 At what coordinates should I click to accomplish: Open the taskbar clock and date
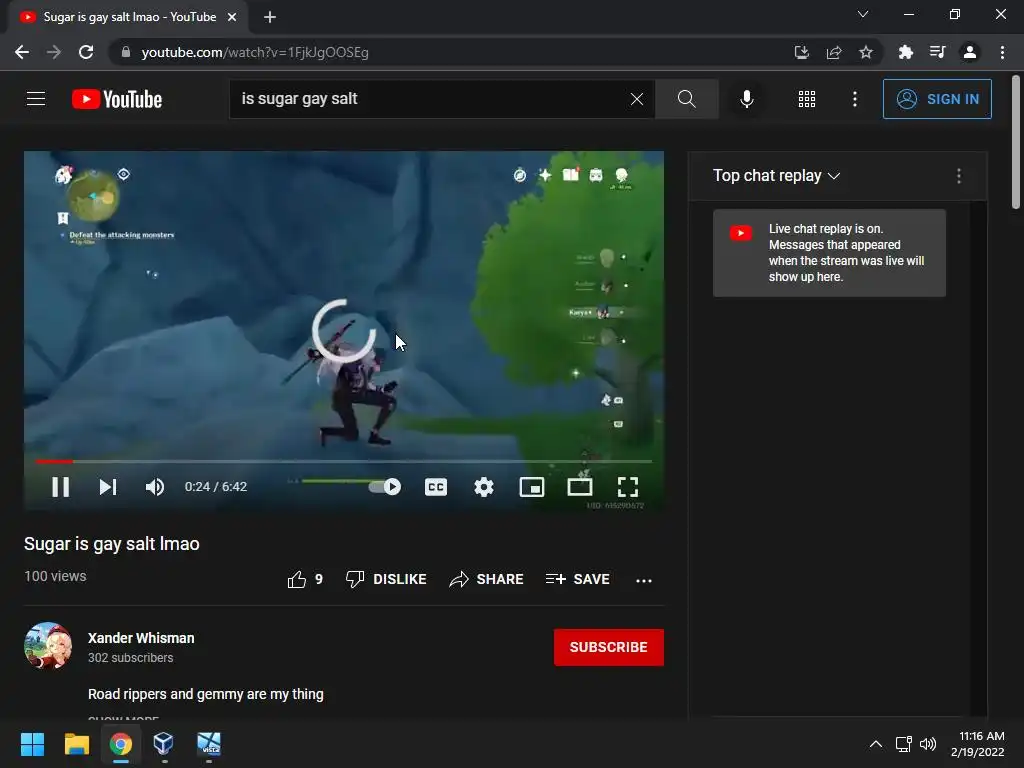978,744
